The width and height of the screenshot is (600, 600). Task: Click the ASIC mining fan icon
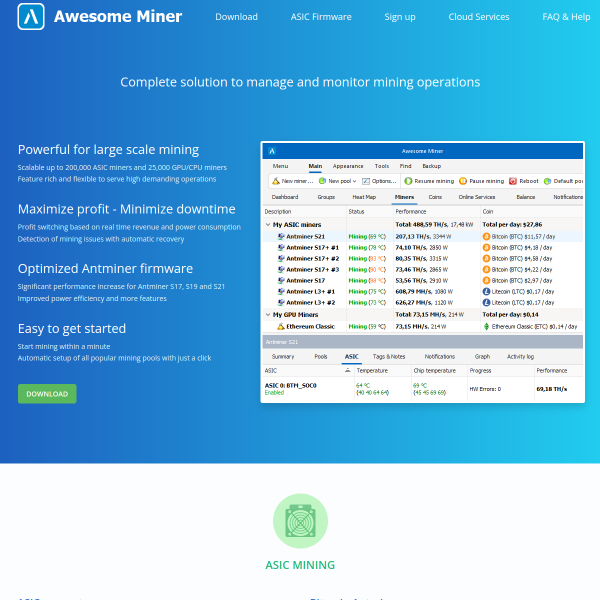(x=300, y=521)
